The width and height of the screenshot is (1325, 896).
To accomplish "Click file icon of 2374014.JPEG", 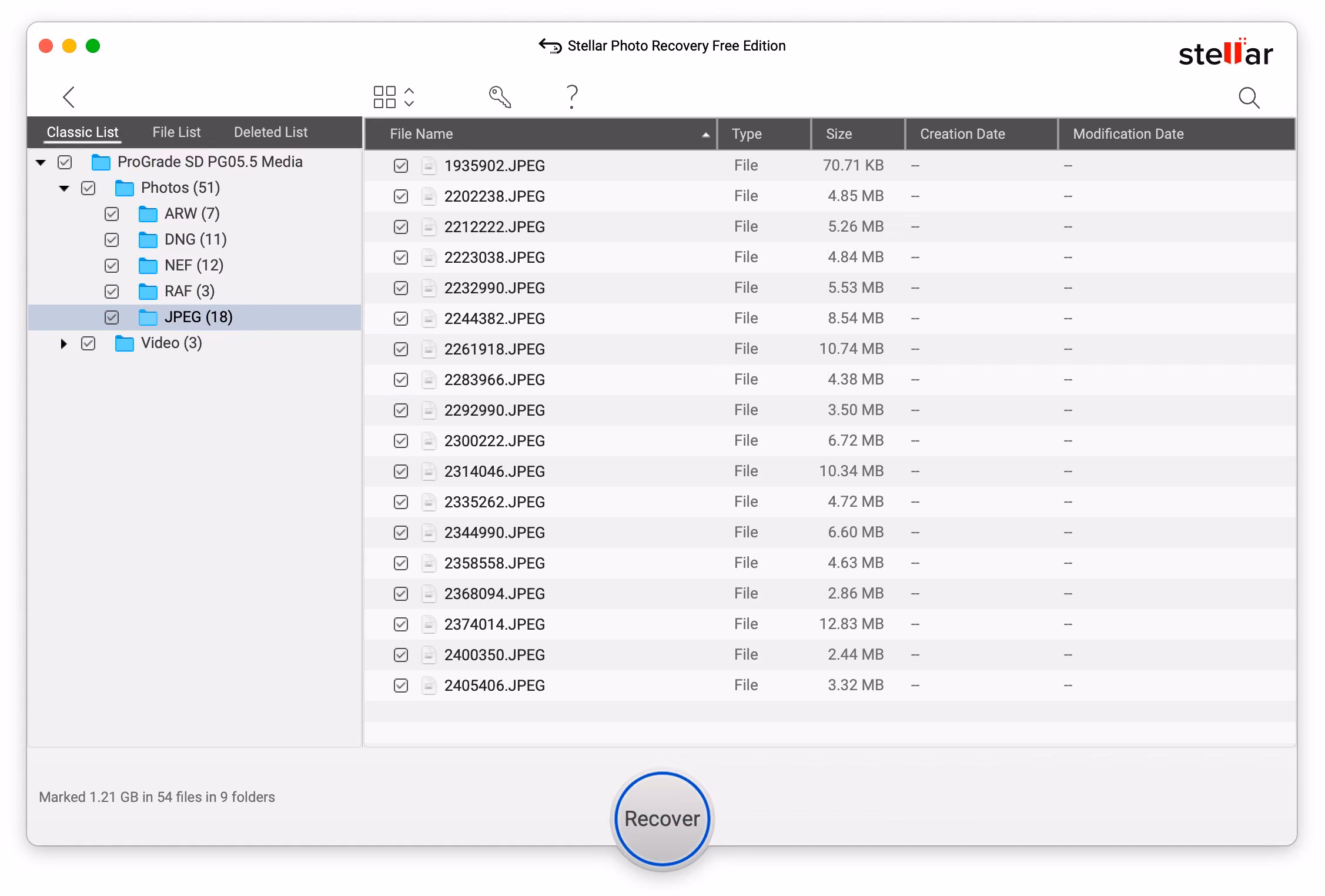I will pos(429,624).
